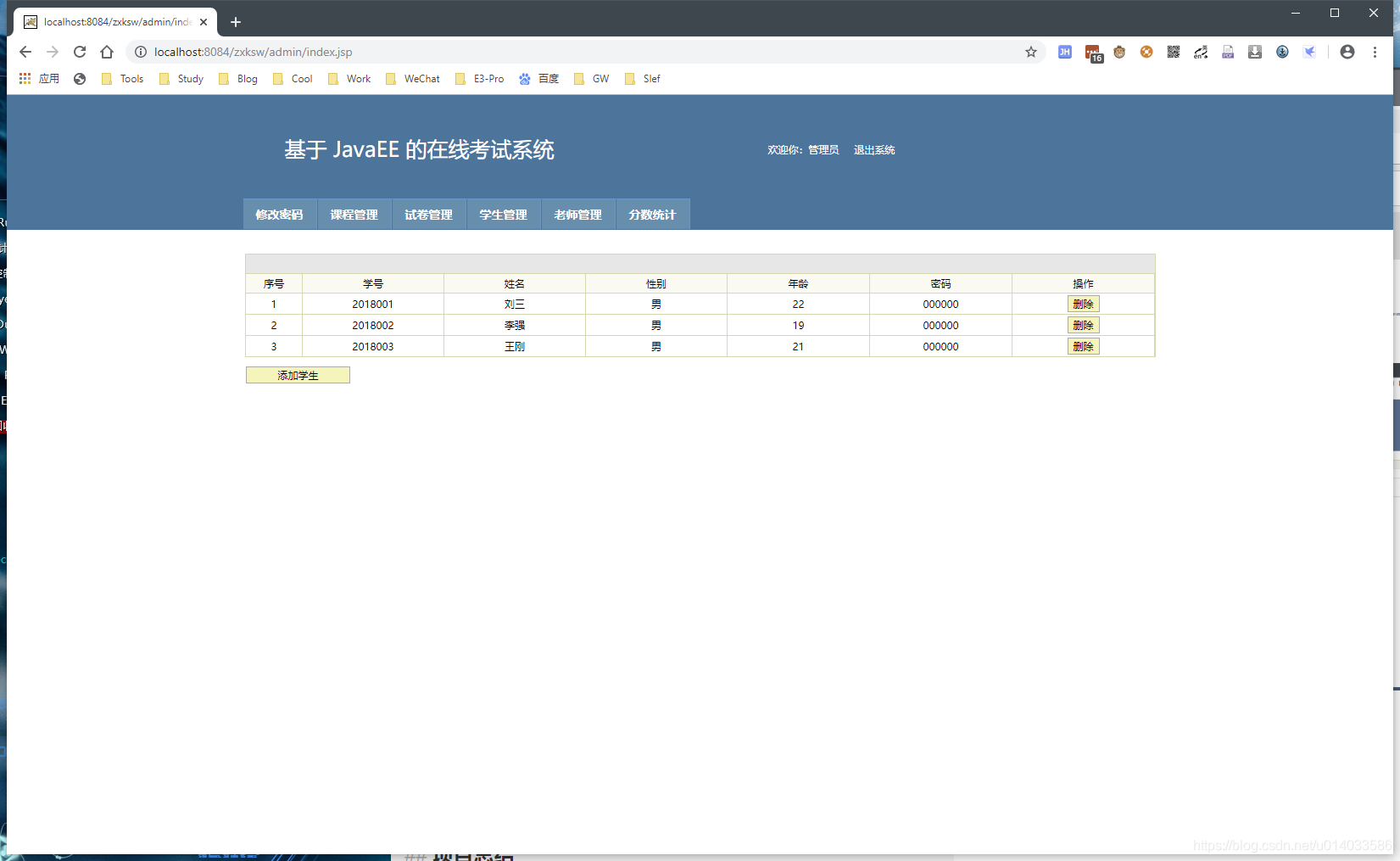
Task: Open the 修改密码 menu tab
Action: [x=280, y=215]
